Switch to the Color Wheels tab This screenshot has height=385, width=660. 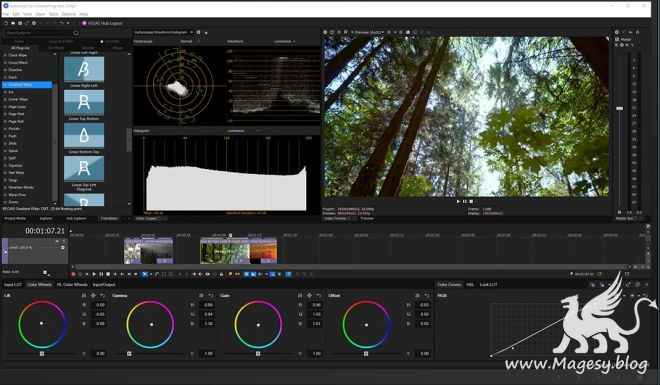pyautogui.click(x=40, y=285)
